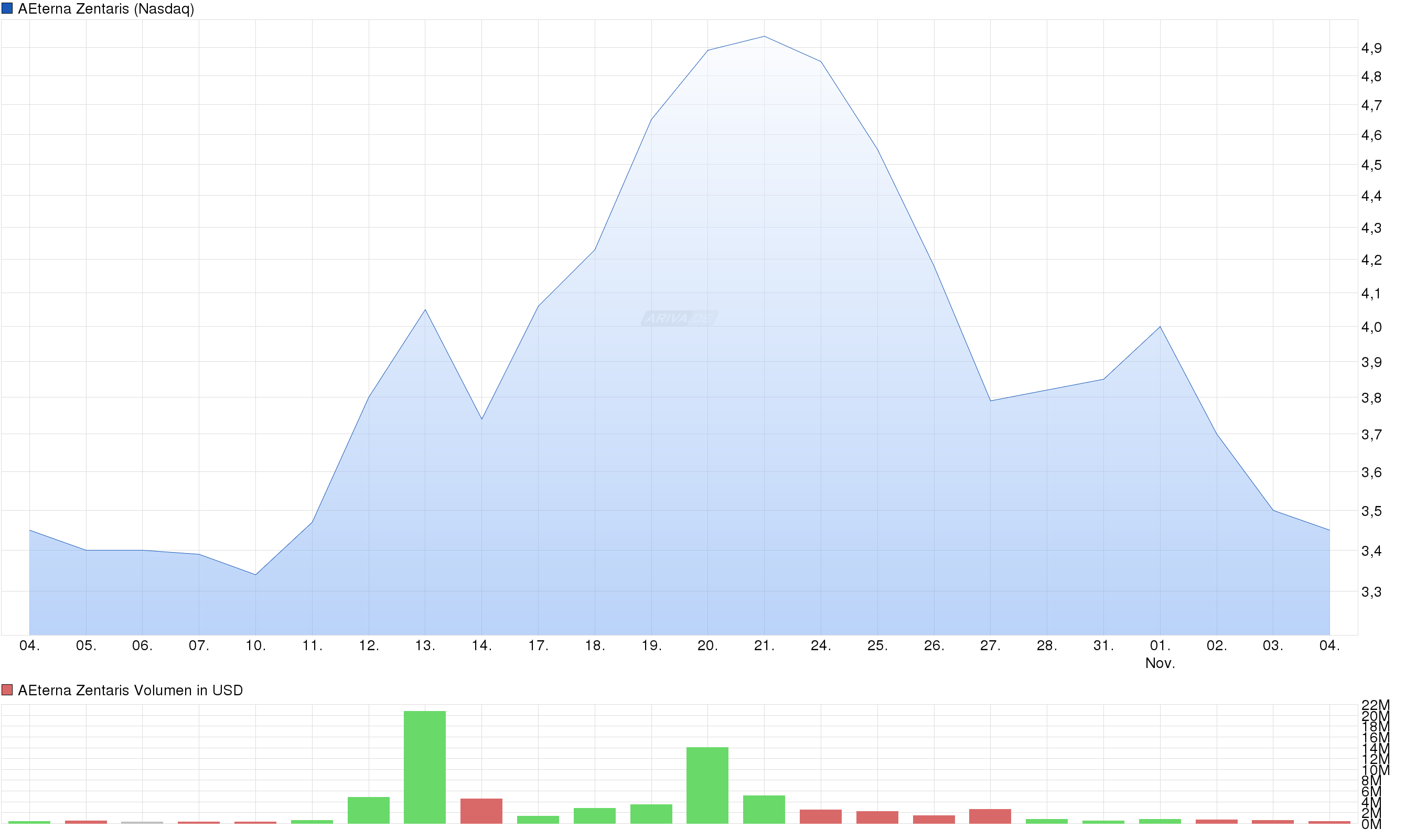Click the price peak on the 13th
This screenshot has height=840, width=1416.
tap(425, 309)
